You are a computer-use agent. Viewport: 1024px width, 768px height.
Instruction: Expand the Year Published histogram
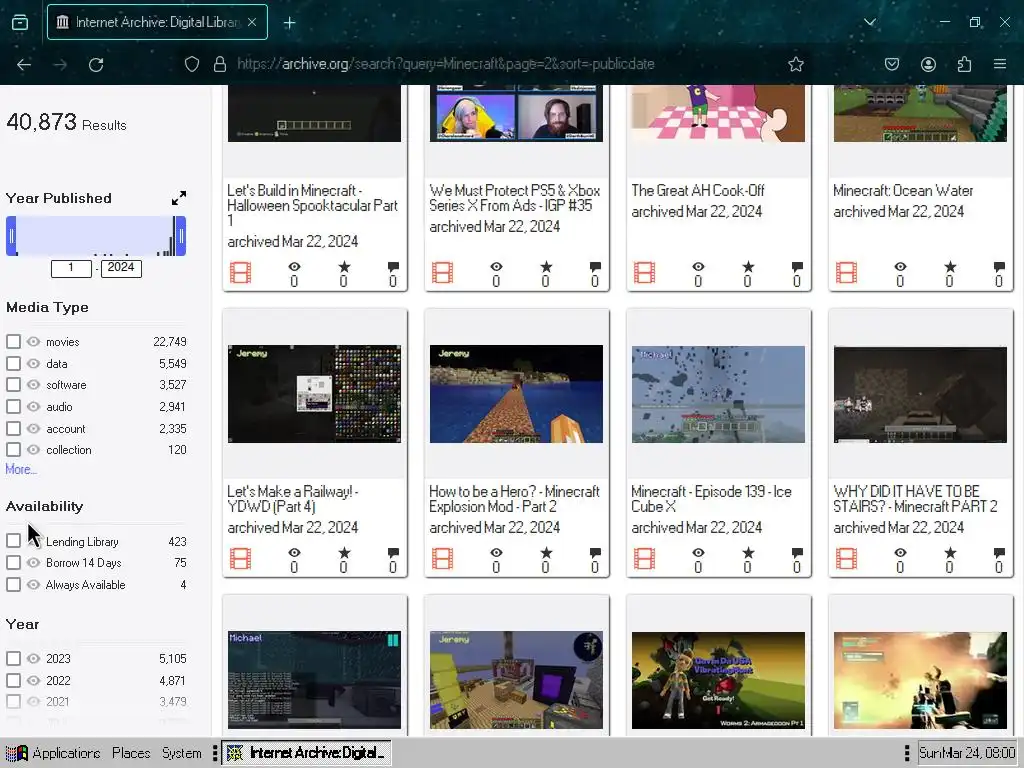[178, 198]
